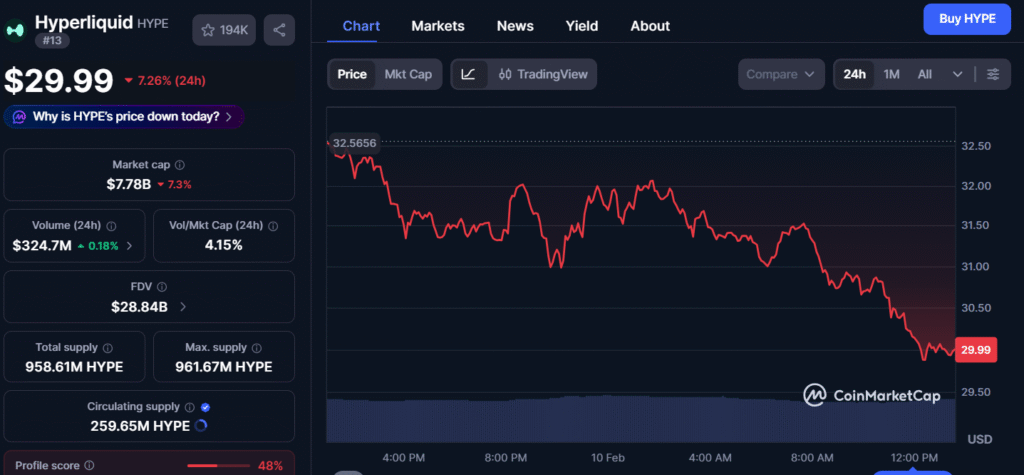Click the share icon button
The height and width of the screenshot is (475, 1024).
(x=279, y=30)
